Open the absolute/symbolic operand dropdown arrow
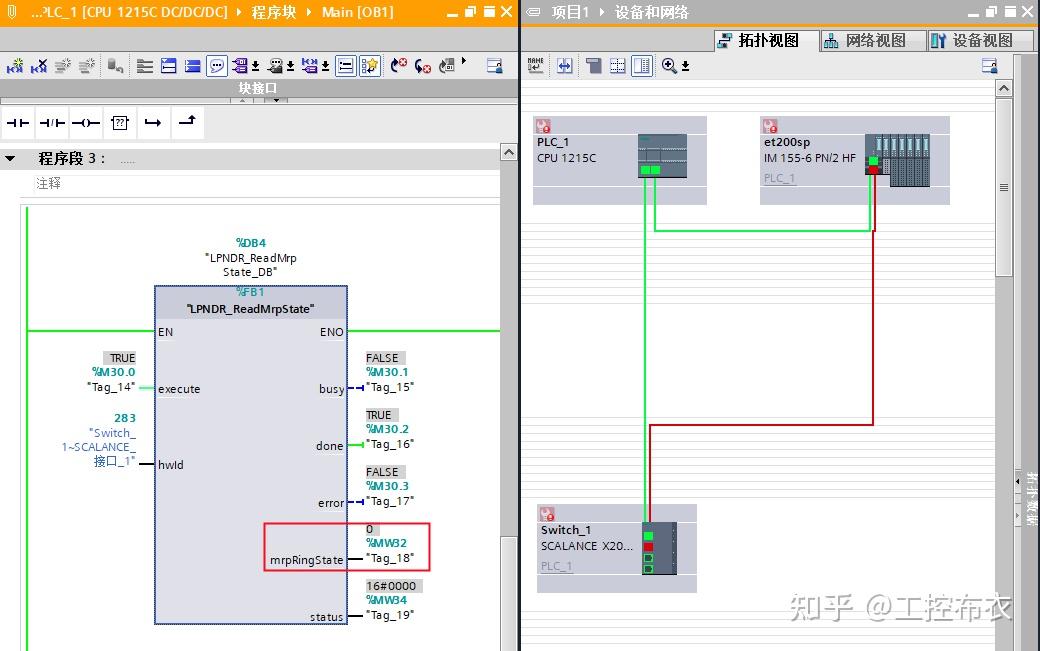Image resolution: width=1040 pixels, height=651 pixels. pyautogui.click(x=255, y=64)
